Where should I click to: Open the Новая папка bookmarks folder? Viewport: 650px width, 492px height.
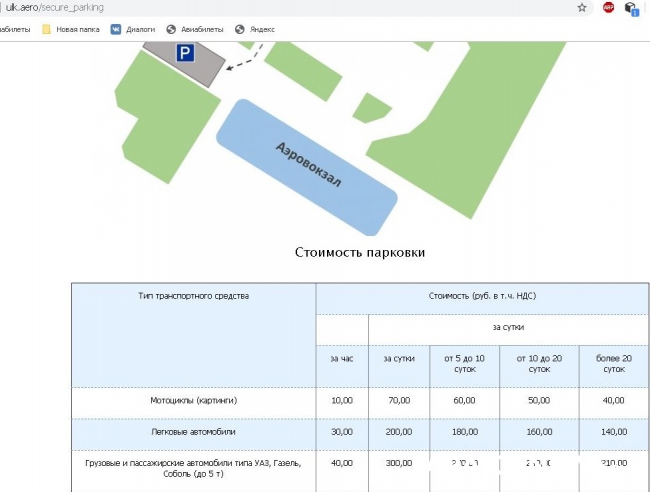point(71,29)
